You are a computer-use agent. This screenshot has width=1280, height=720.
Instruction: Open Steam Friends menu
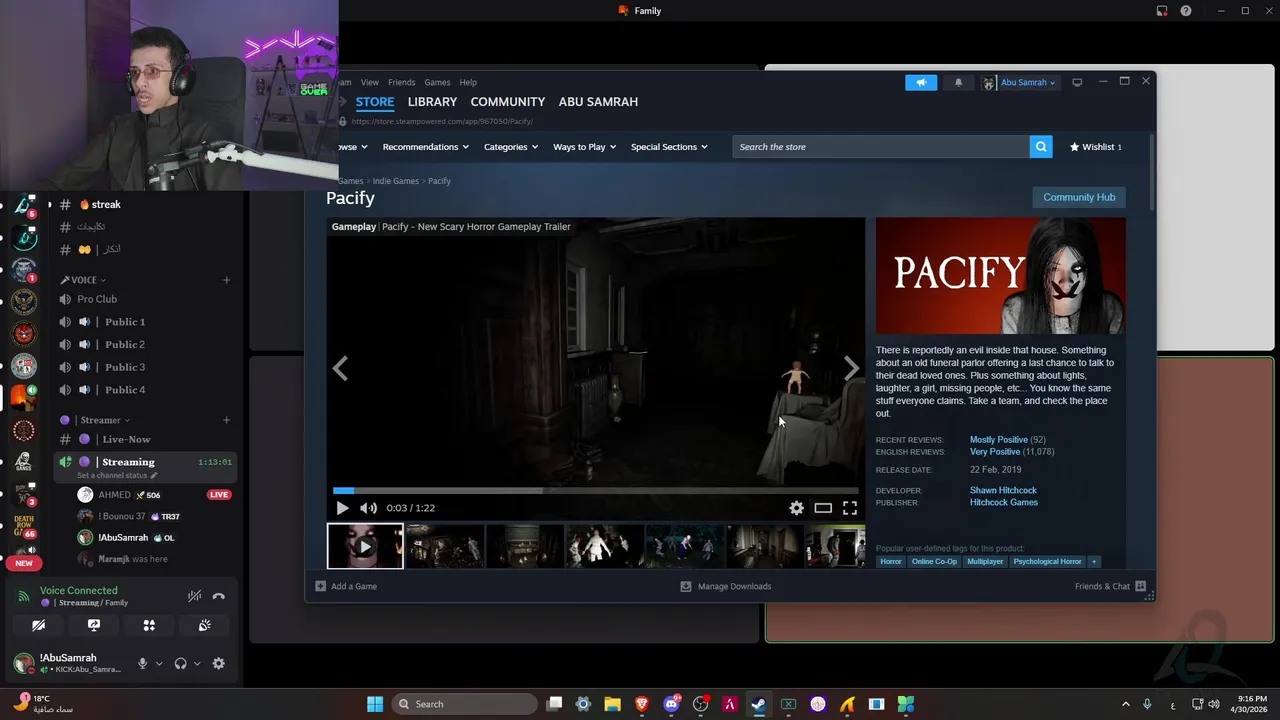(x=401, y=82)
